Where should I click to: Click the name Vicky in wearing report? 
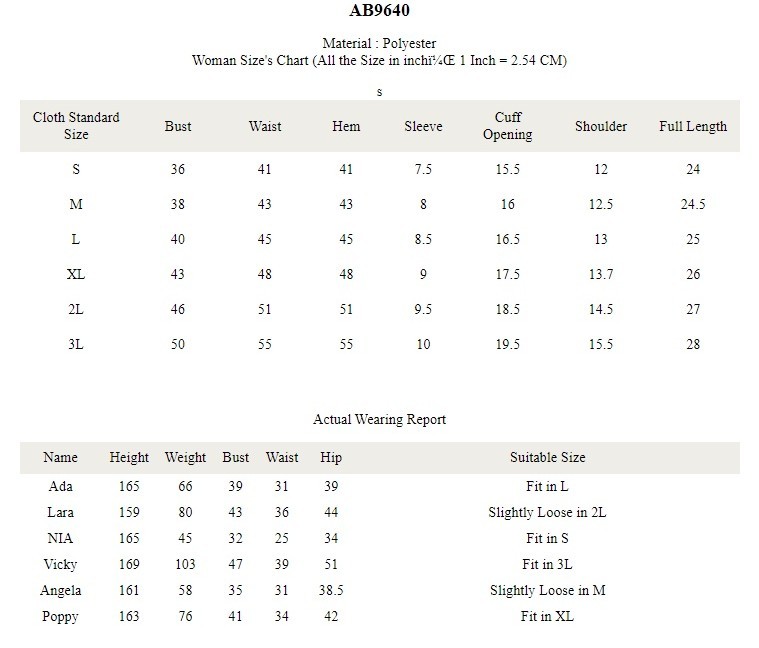(61, 564)
